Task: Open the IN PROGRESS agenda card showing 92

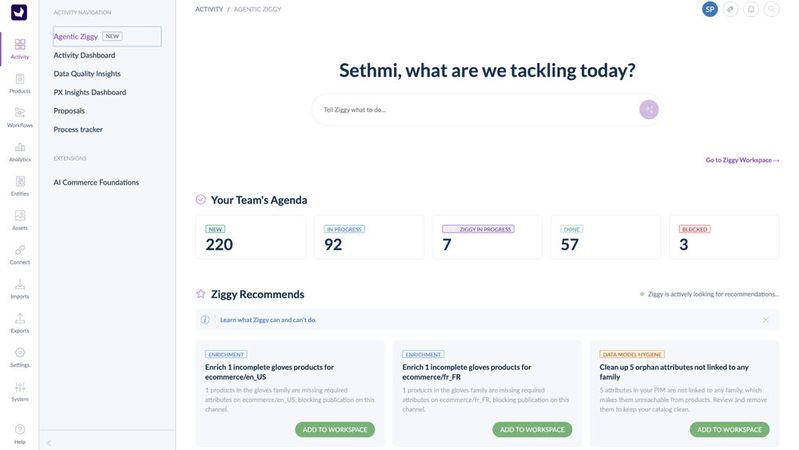Action: [369, 237]
